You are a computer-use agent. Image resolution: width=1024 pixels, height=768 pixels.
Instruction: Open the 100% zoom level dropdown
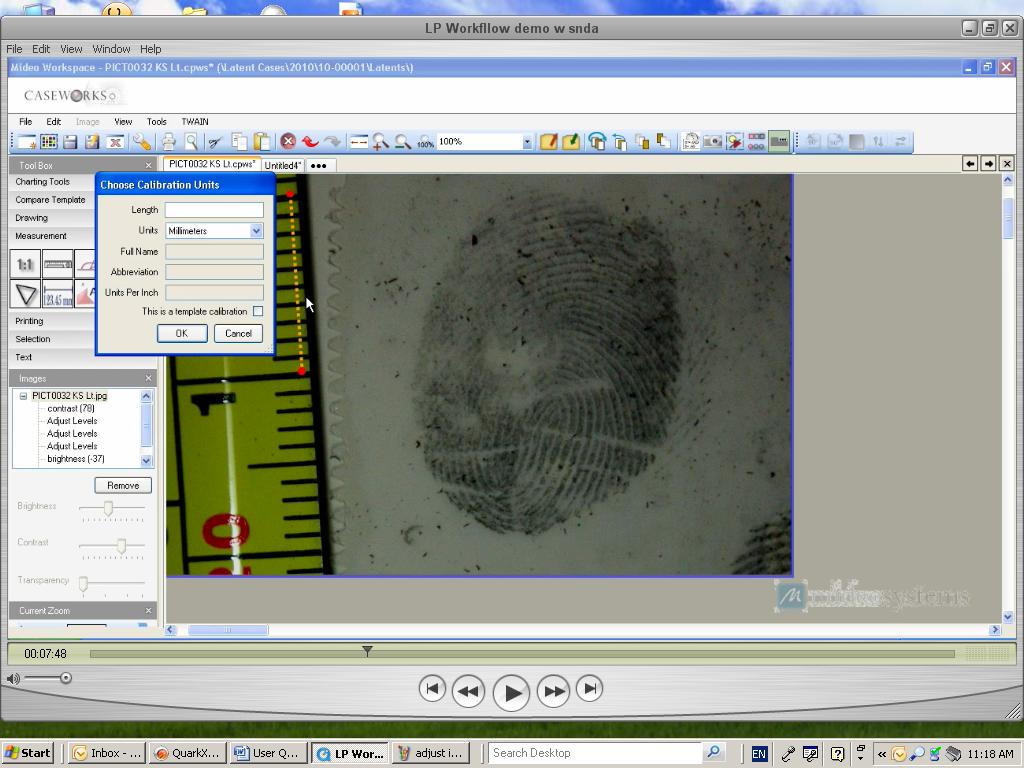[x=527, y=142]
